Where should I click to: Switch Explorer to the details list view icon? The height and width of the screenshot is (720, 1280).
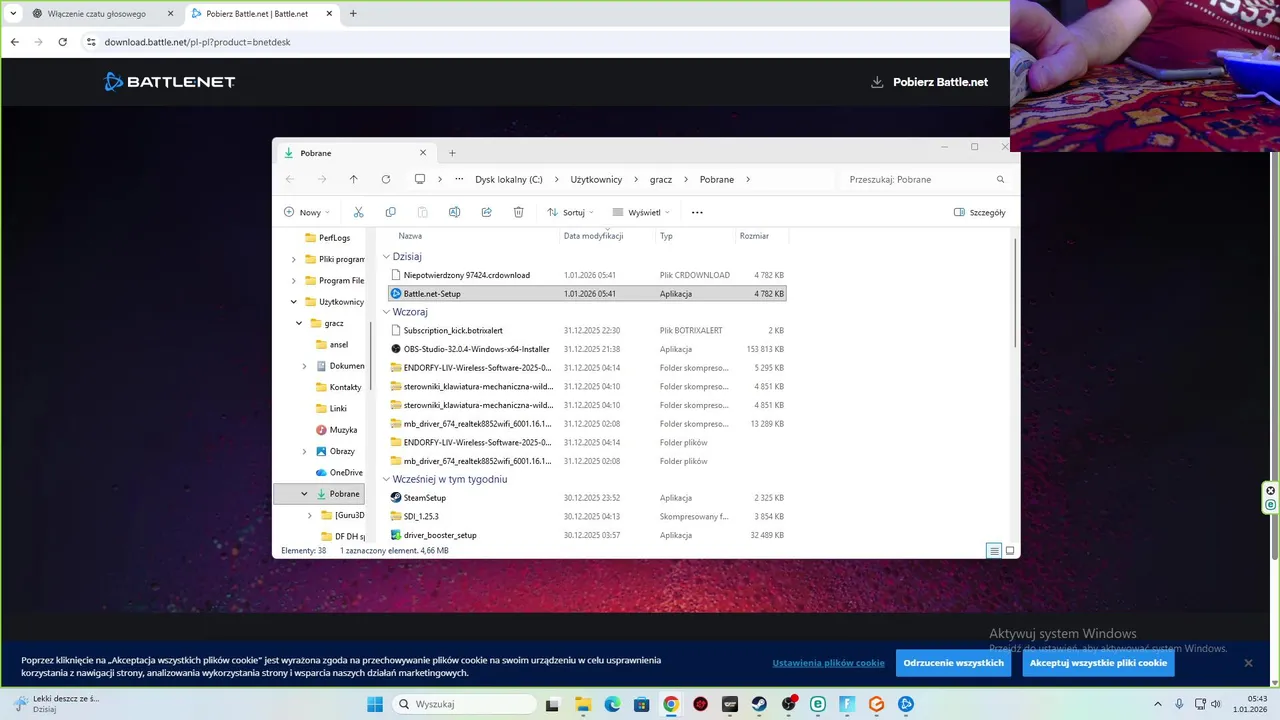pyautogui.click(x=993, y=550)
